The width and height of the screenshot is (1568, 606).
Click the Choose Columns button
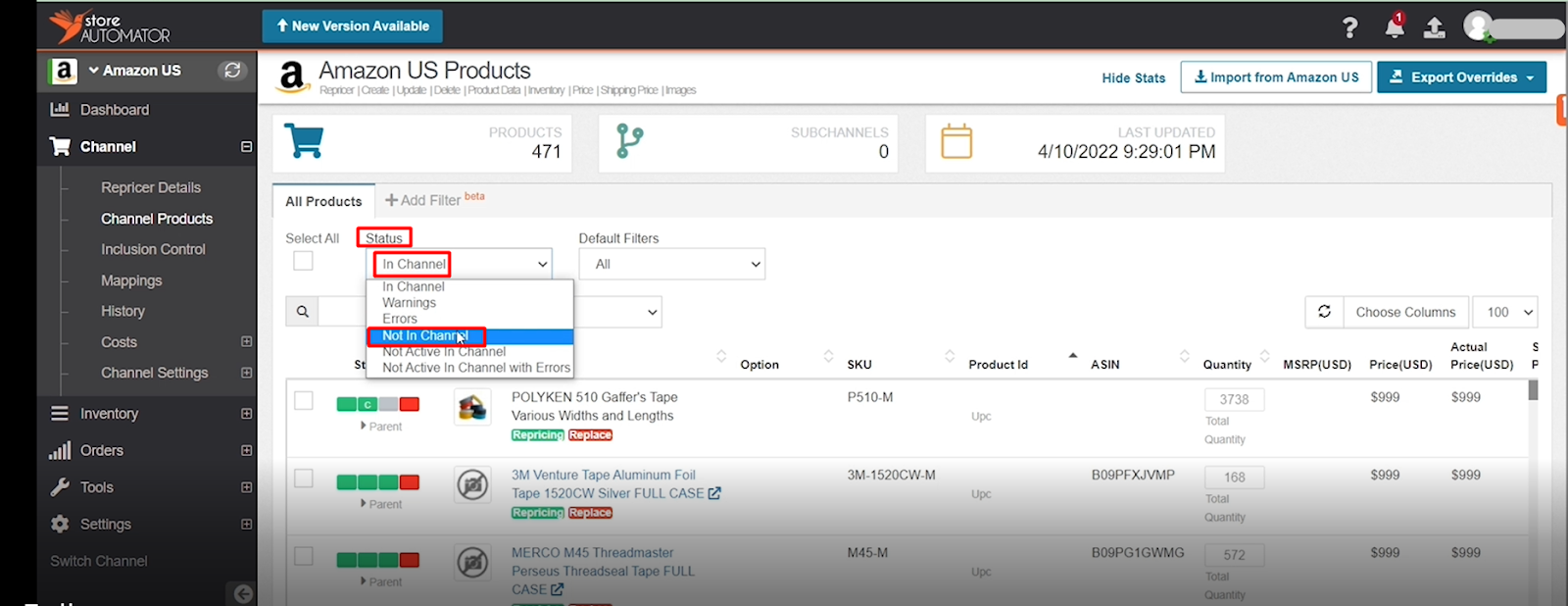1405,312
